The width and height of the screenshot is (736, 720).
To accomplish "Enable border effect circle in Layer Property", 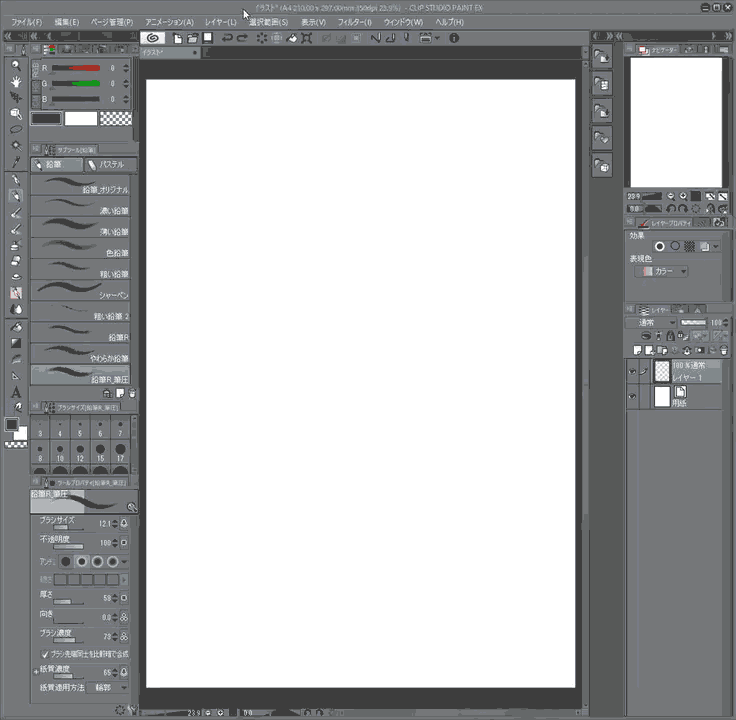I will point(659,246).
